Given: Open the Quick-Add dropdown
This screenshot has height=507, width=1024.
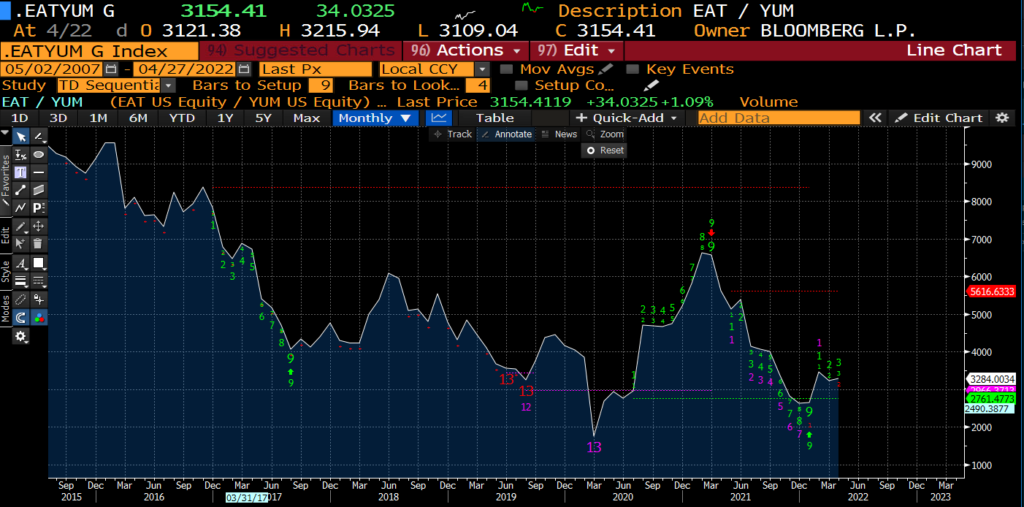Looking at the screenshot, I should [630, 118].
